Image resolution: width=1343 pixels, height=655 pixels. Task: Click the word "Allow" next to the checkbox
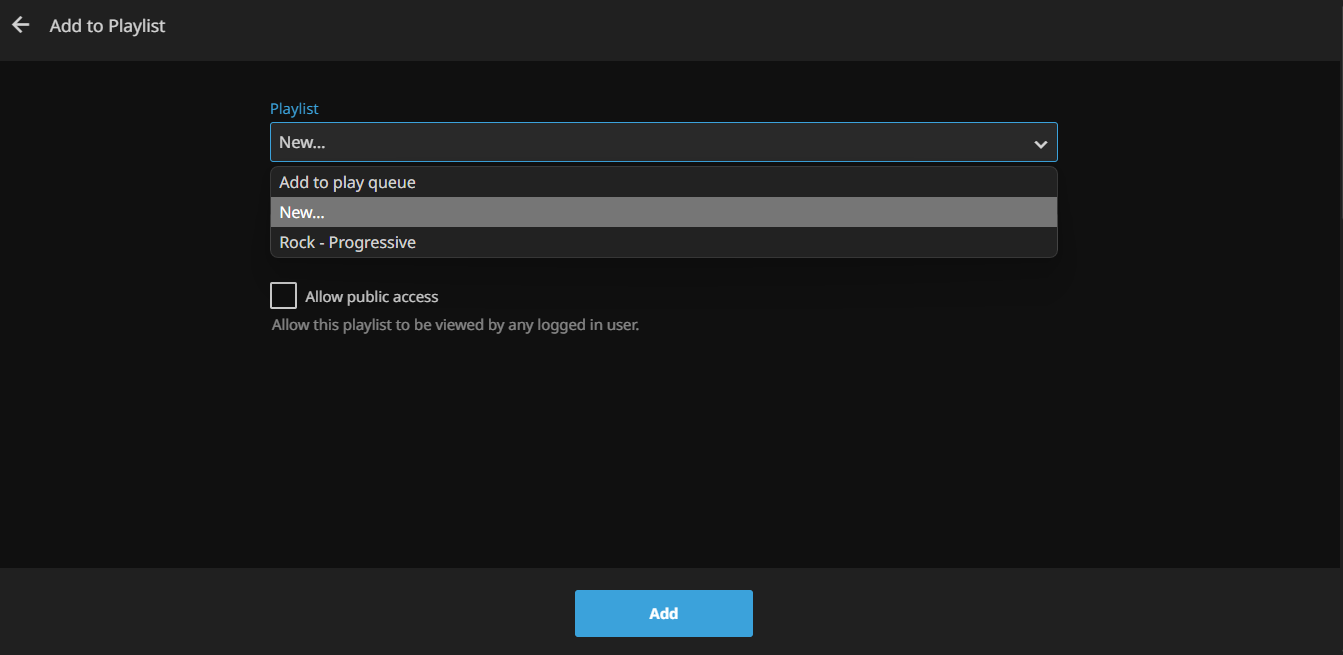[x=323, y=297]
